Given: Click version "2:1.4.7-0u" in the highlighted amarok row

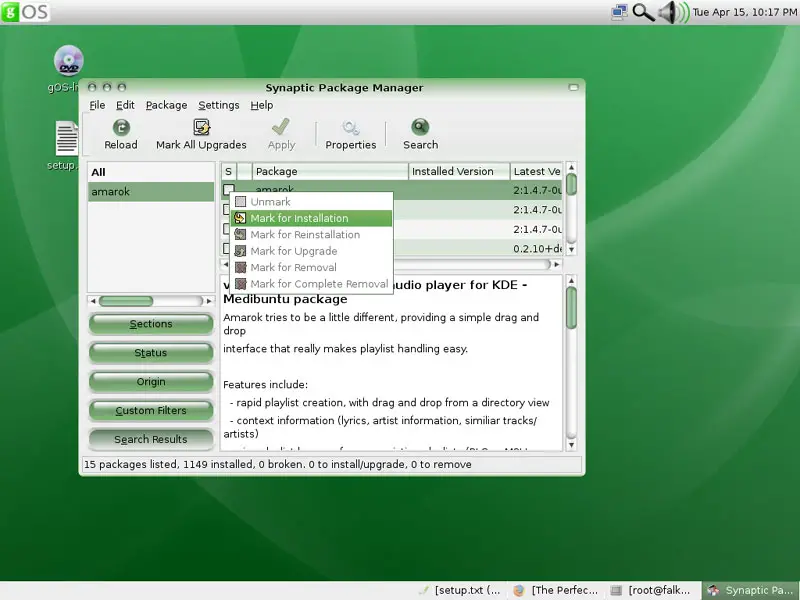Looking at the screenshot, I should [x=537, y=190].
